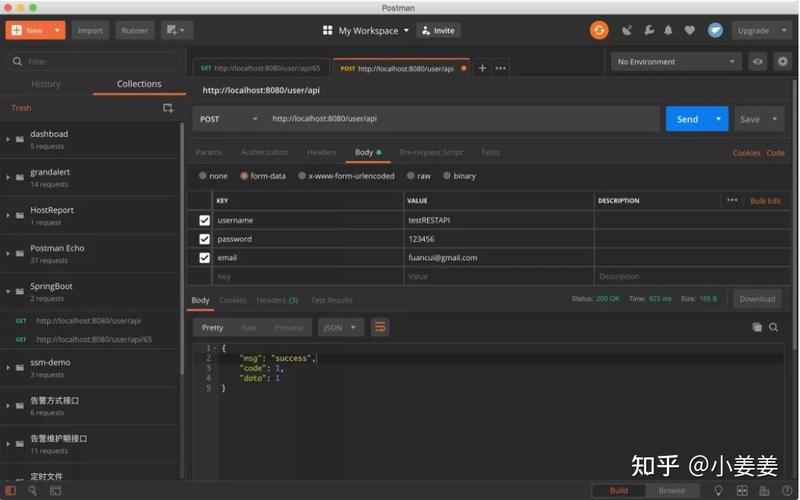Expand the Postman Echo collection

coord(8,253)
